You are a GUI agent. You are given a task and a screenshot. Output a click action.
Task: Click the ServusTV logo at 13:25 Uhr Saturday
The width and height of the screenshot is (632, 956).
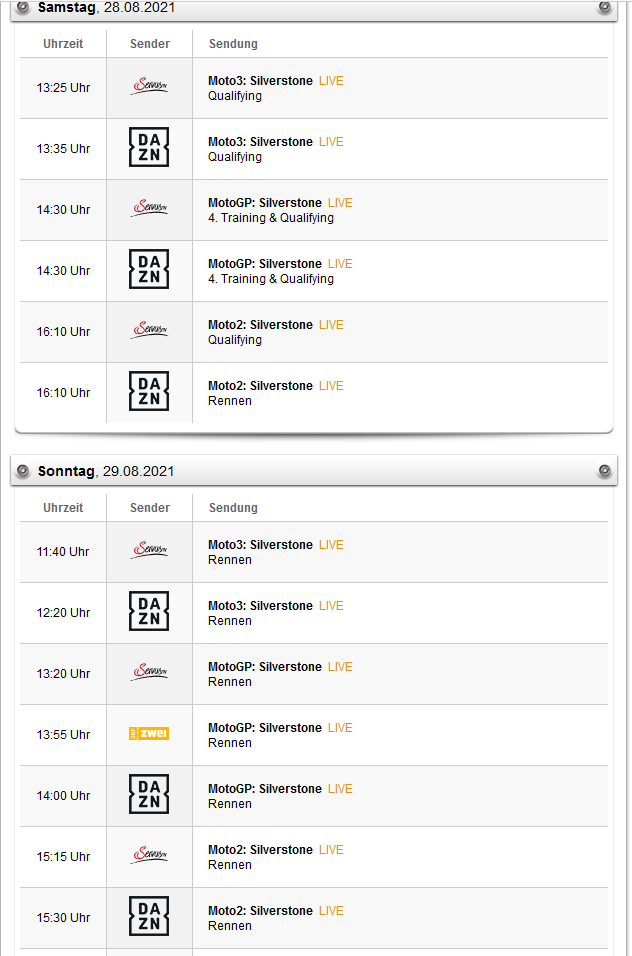149,87
